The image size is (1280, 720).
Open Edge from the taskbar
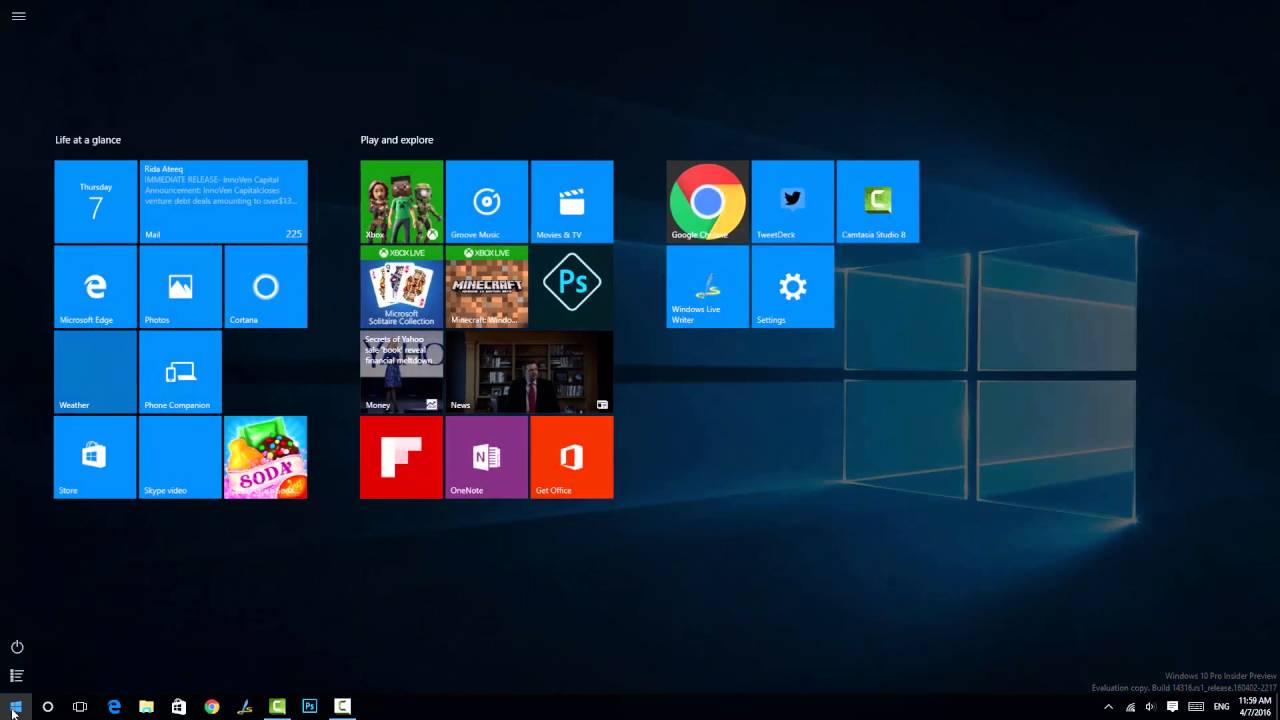114,707
